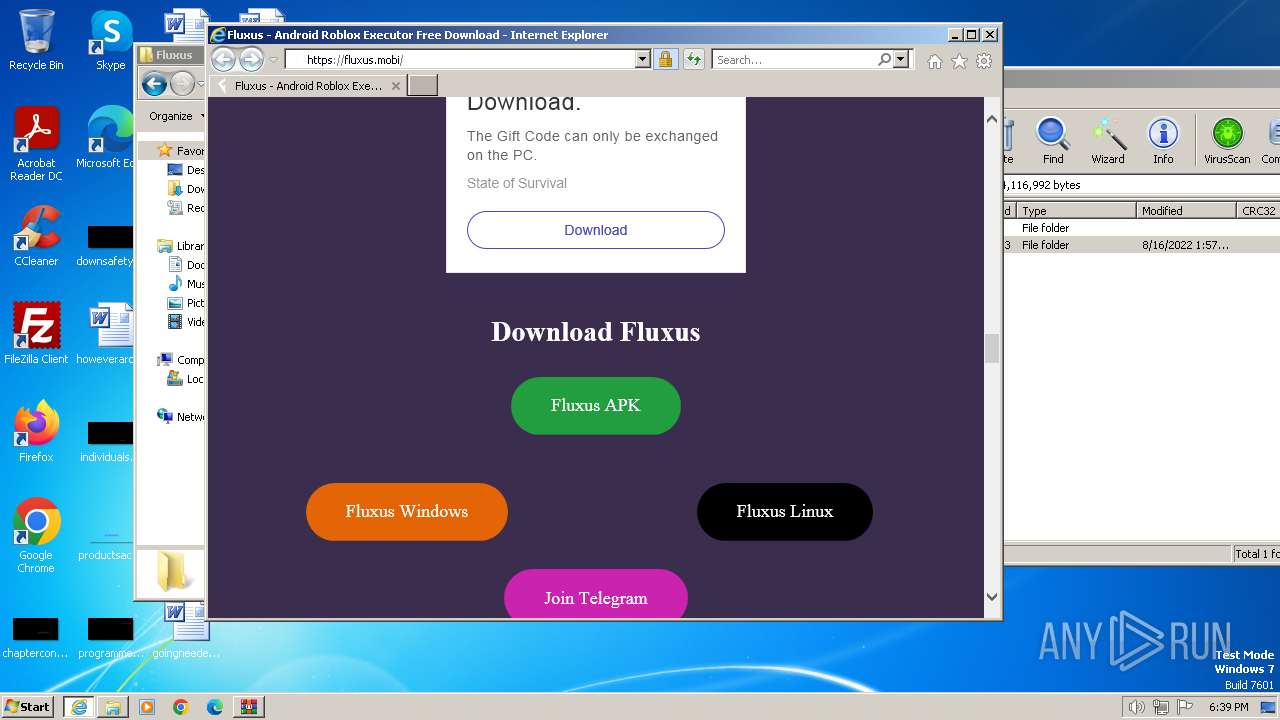Screen dimensions: 1280x720
Task: Click the IE forward navigation arrow
Action: 251,60
